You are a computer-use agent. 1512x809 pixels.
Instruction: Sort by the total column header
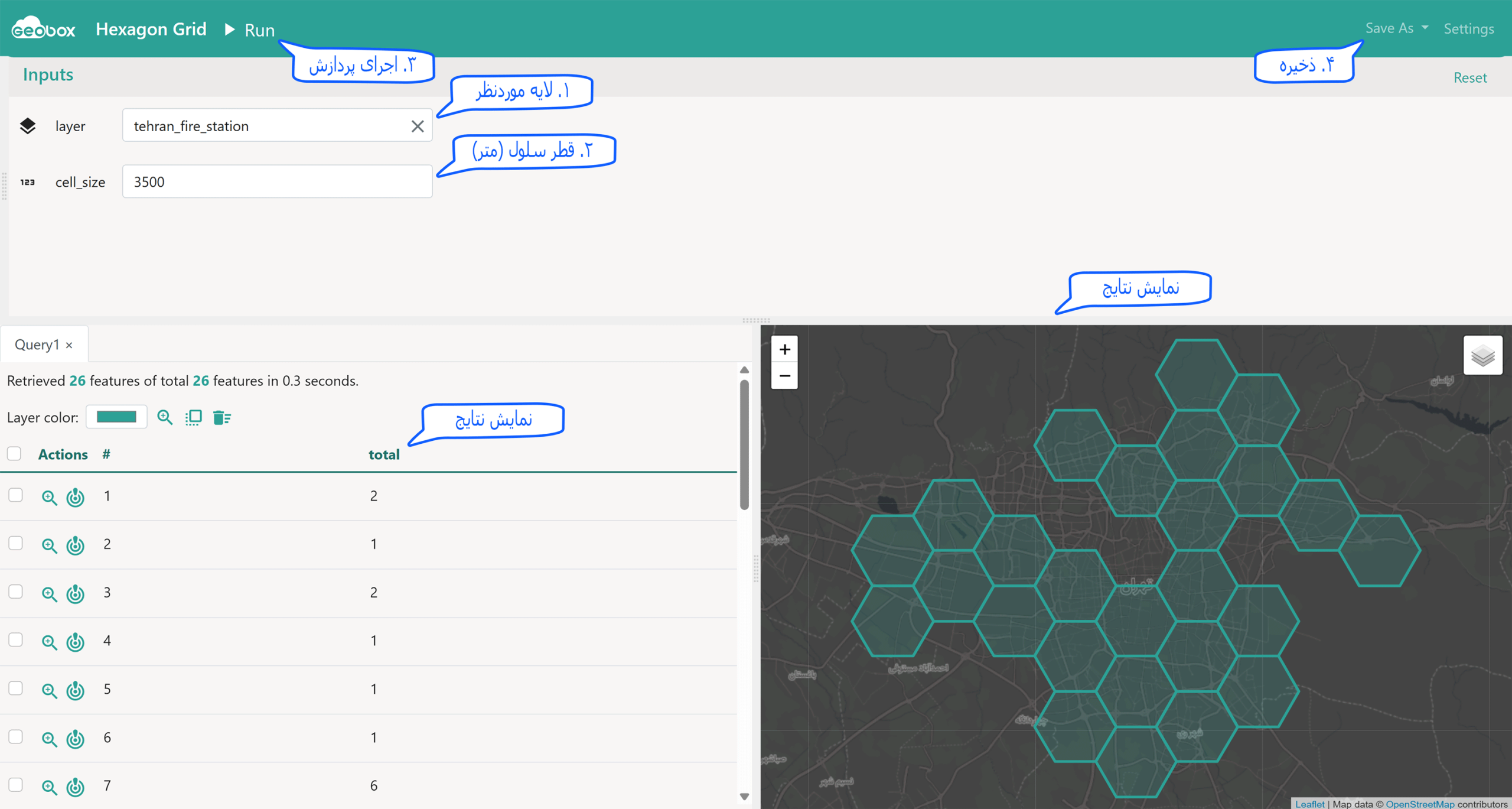[384, 454]
